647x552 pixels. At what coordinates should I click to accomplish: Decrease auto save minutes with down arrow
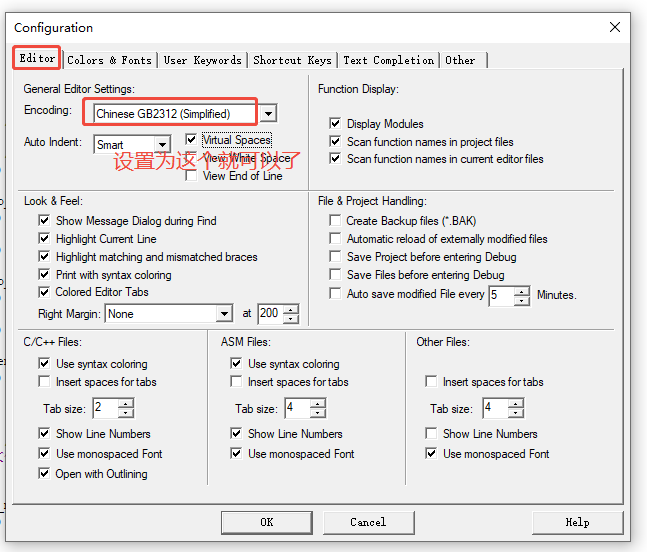(x=522, y=301)
